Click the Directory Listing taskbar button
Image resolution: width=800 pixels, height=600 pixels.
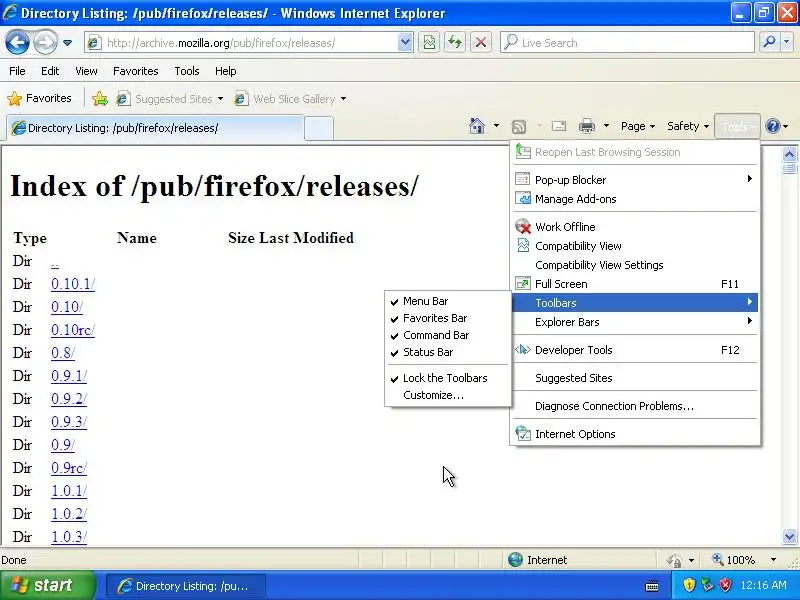[x=185, y=586]
